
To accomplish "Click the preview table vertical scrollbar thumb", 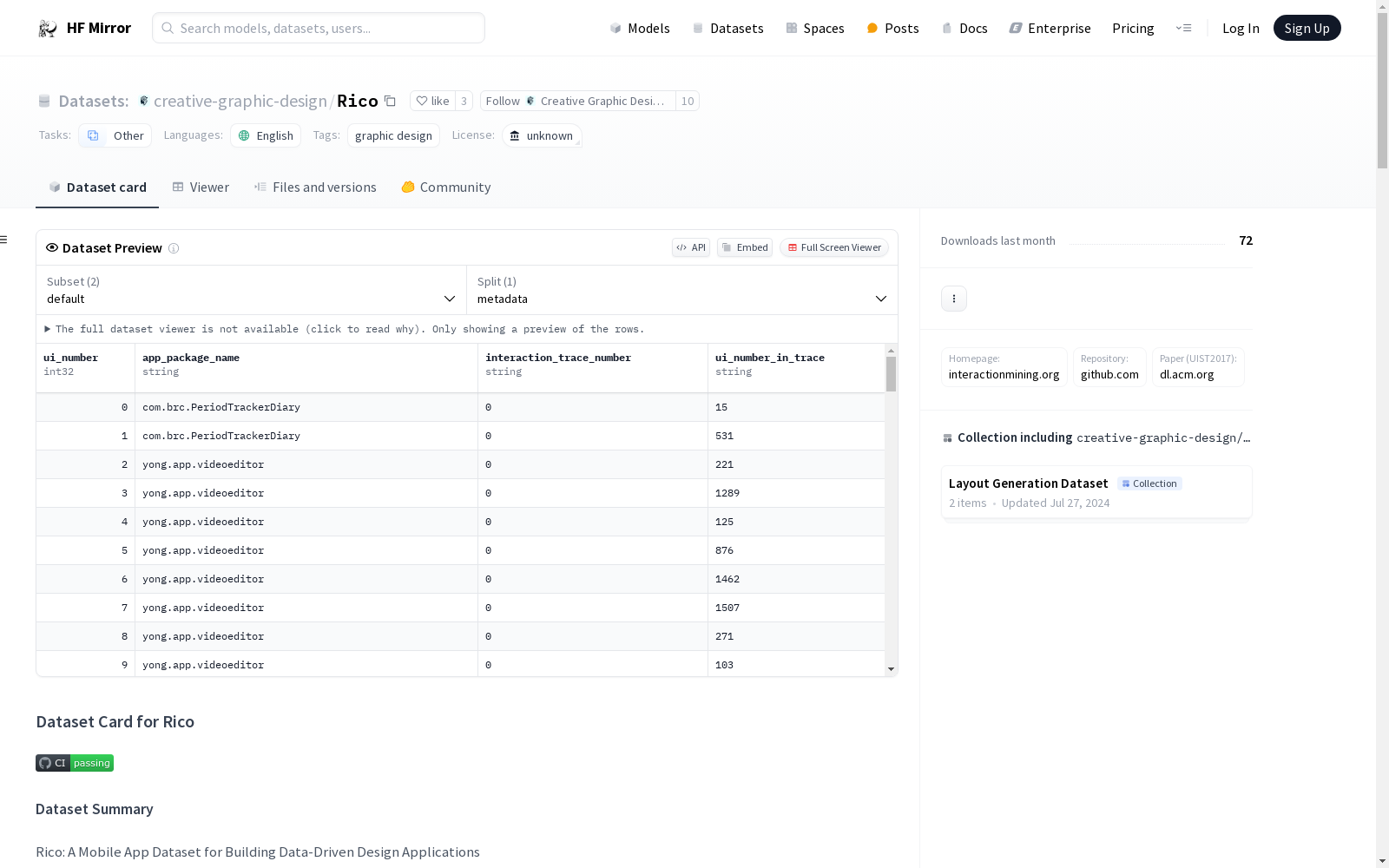I will (891, 374).
